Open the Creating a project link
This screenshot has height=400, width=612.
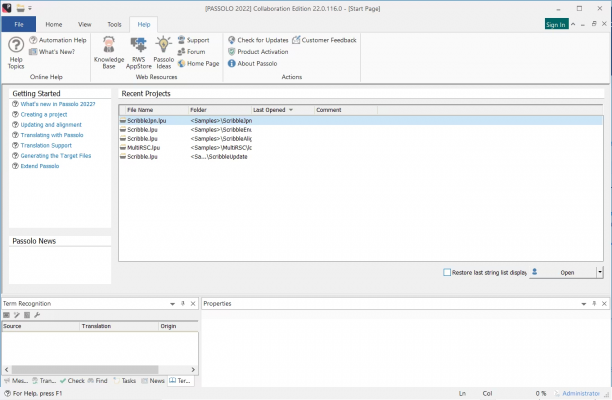[x=44, y=114]
